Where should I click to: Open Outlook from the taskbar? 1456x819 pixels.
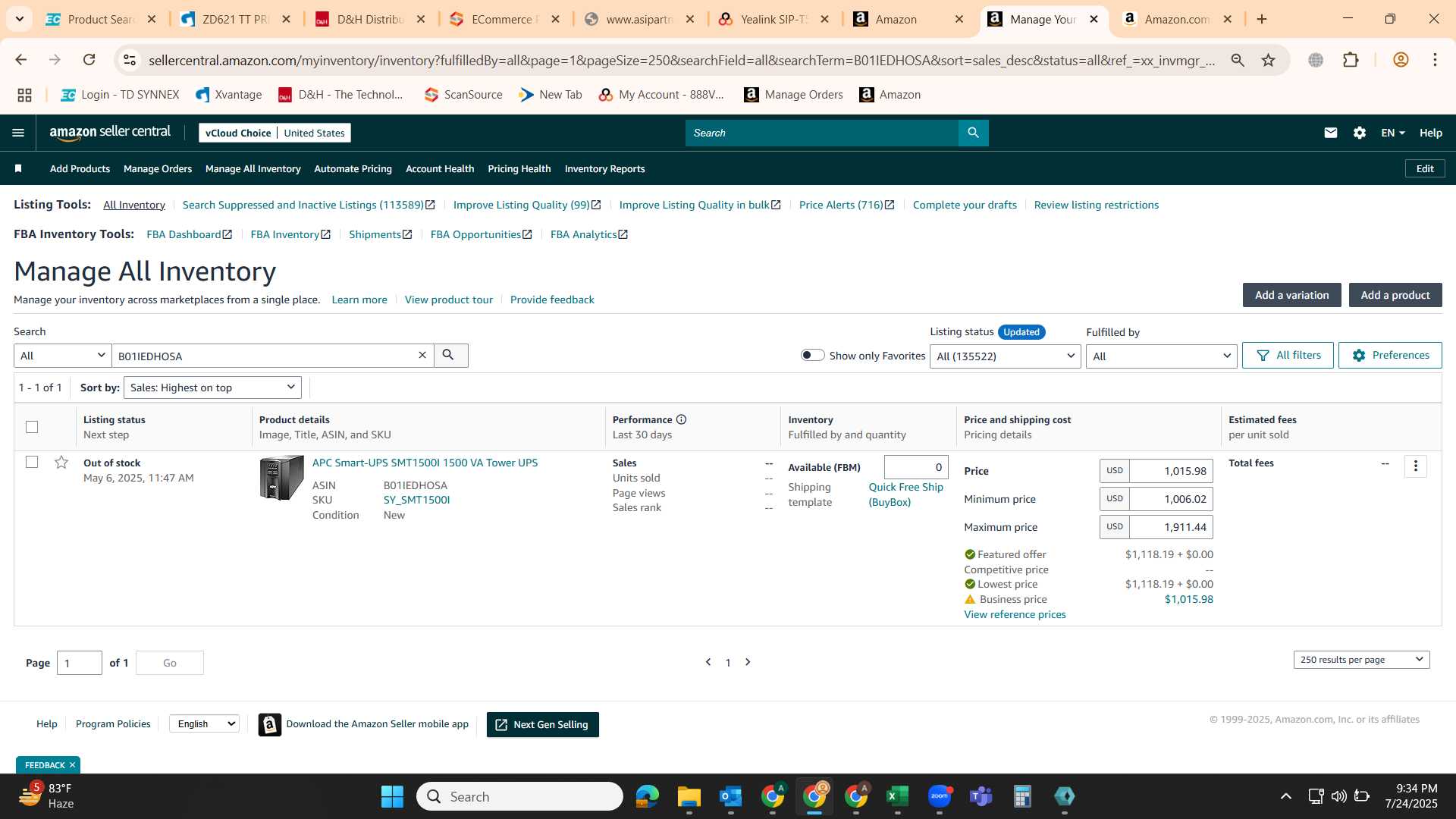pyautogui.click(x=730, y=796)
